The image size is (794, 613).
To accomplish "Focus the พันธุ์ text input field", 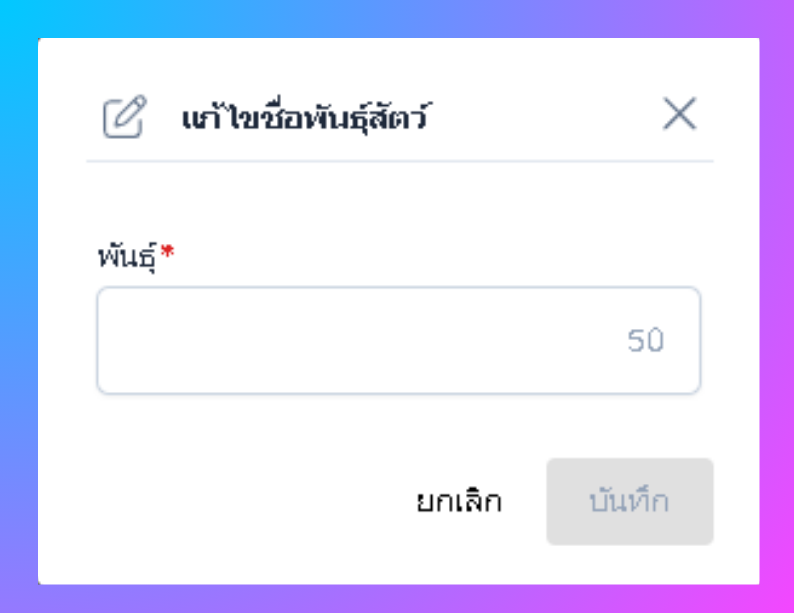I will click(360, 341).
